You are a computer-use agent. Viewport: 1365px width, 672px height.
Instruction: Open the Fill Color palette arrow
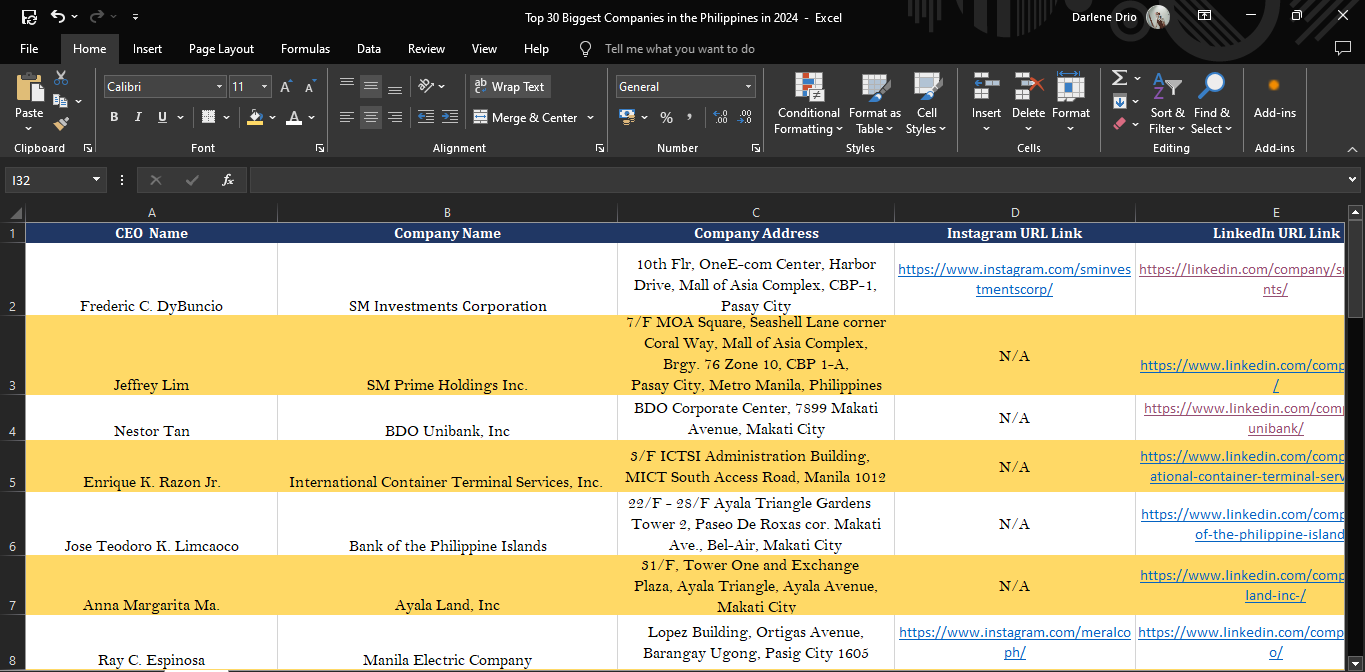[x=271, y=118]
